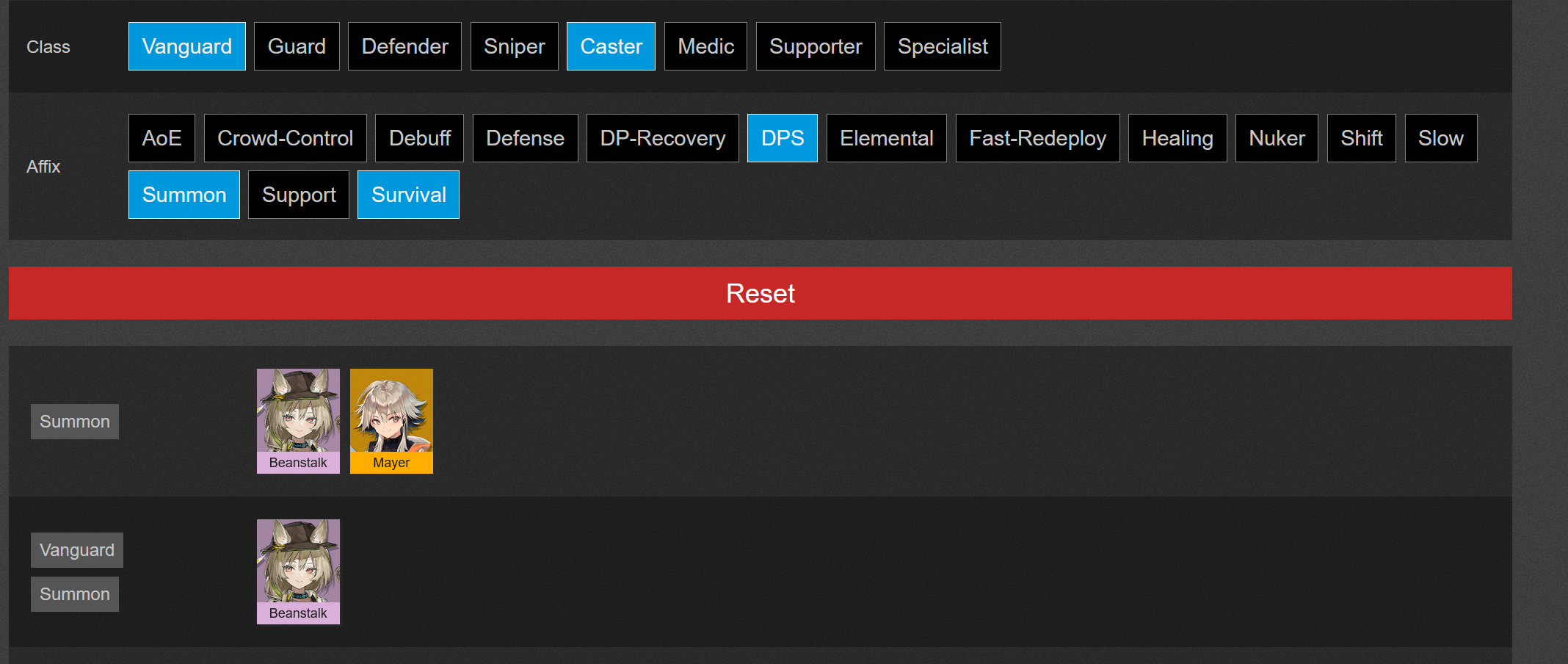Deselect the Caster class filter
The height and width of the screenshot is (664, 1568).
(x=611, y=46)
